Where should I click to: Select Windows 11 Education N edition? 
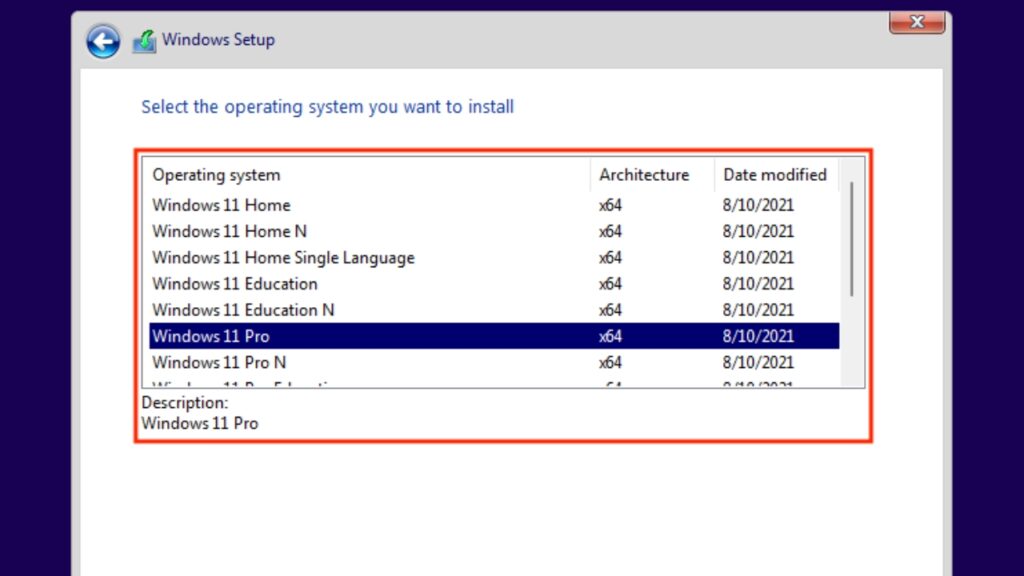pos(242,309)
